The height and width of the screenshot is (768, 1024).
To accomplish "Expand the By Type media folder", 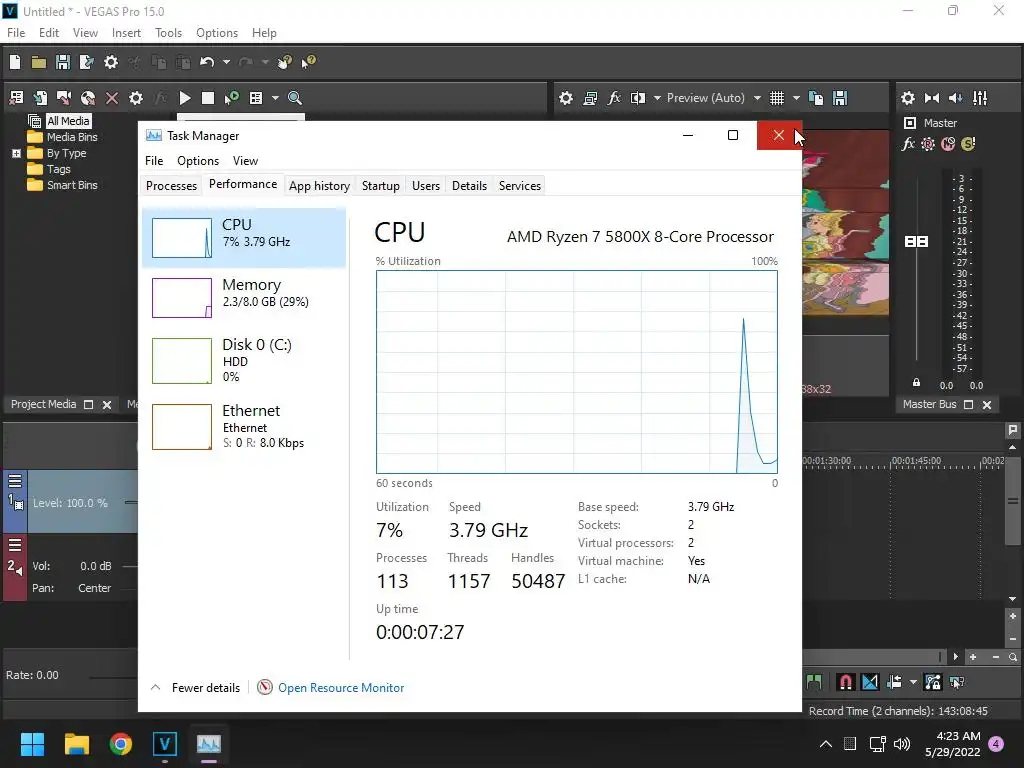I will point(16,153).
